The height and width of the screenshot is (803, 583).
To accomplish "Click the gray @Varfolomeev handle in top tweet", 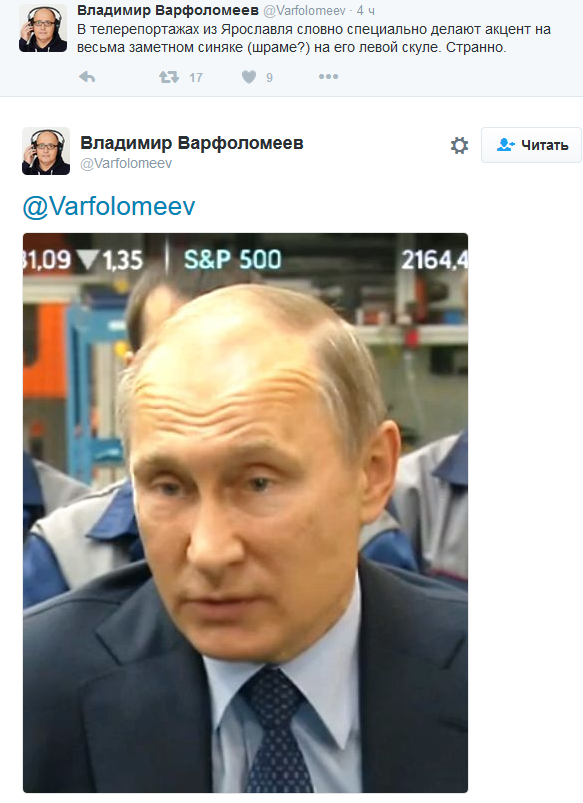I will [304, 10].
